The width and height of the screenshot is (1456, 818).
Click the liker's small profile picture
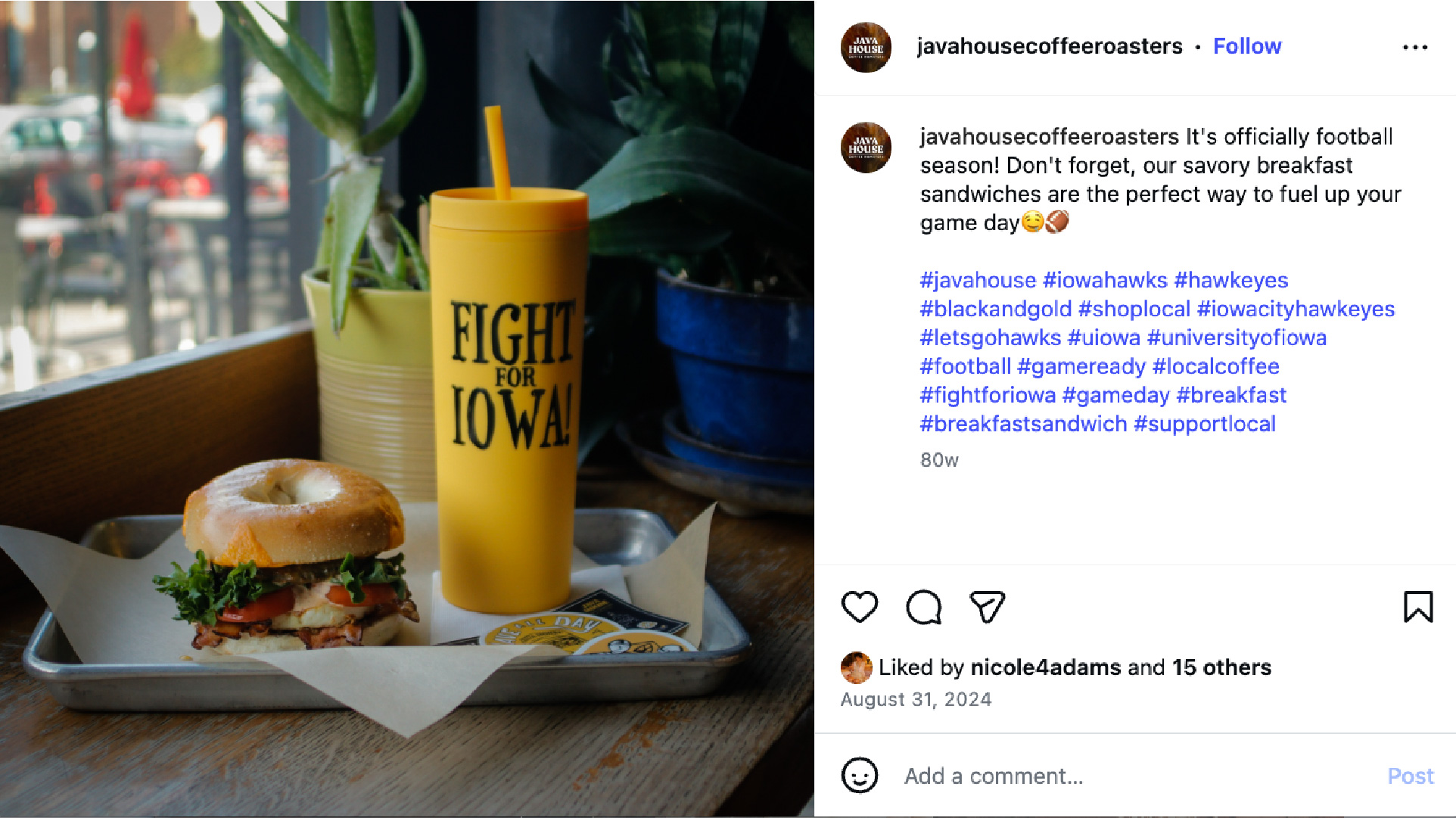pos(856,667)
